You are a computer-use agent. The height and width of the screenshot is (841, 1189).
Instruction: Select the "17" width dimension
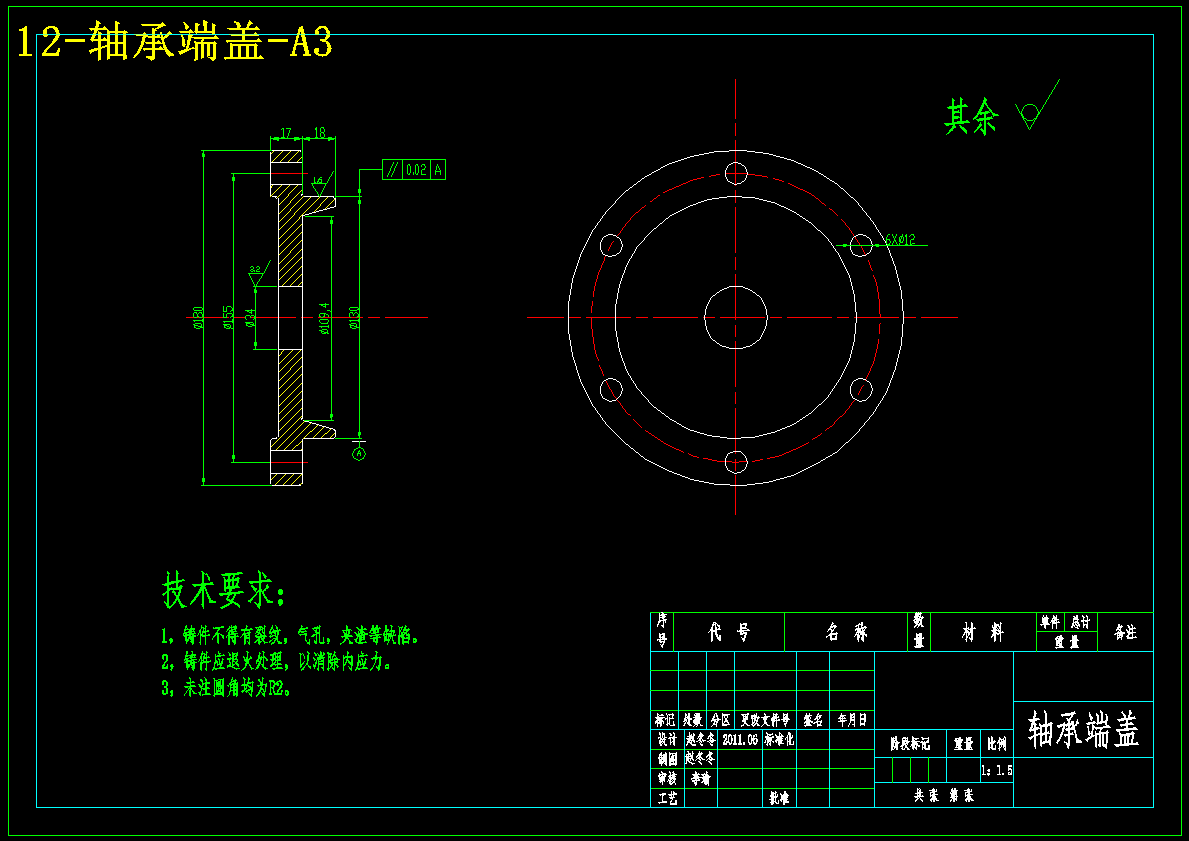pos(286,133)
